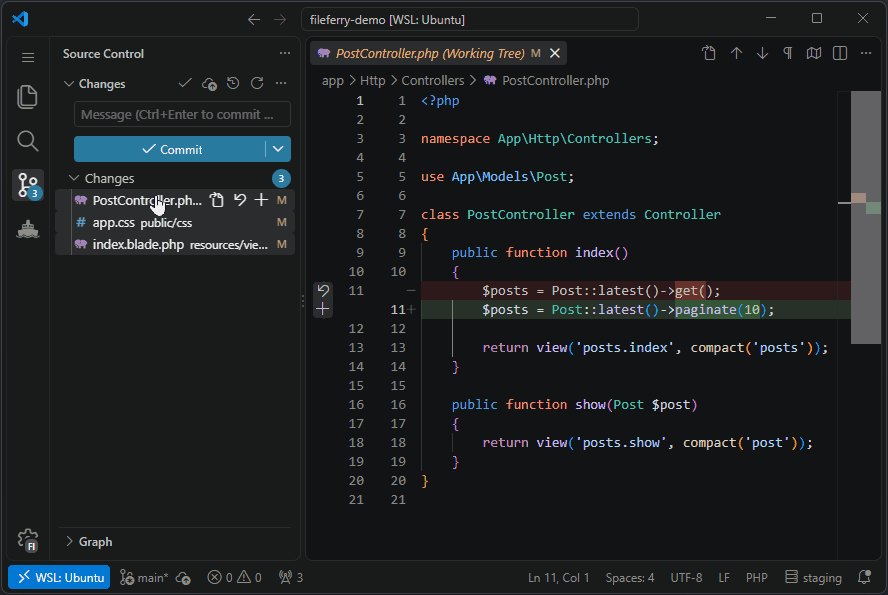Viewport: 888px width, 595px height.
Task: Collapse the top Changes repository section
Action: point(69,84)
